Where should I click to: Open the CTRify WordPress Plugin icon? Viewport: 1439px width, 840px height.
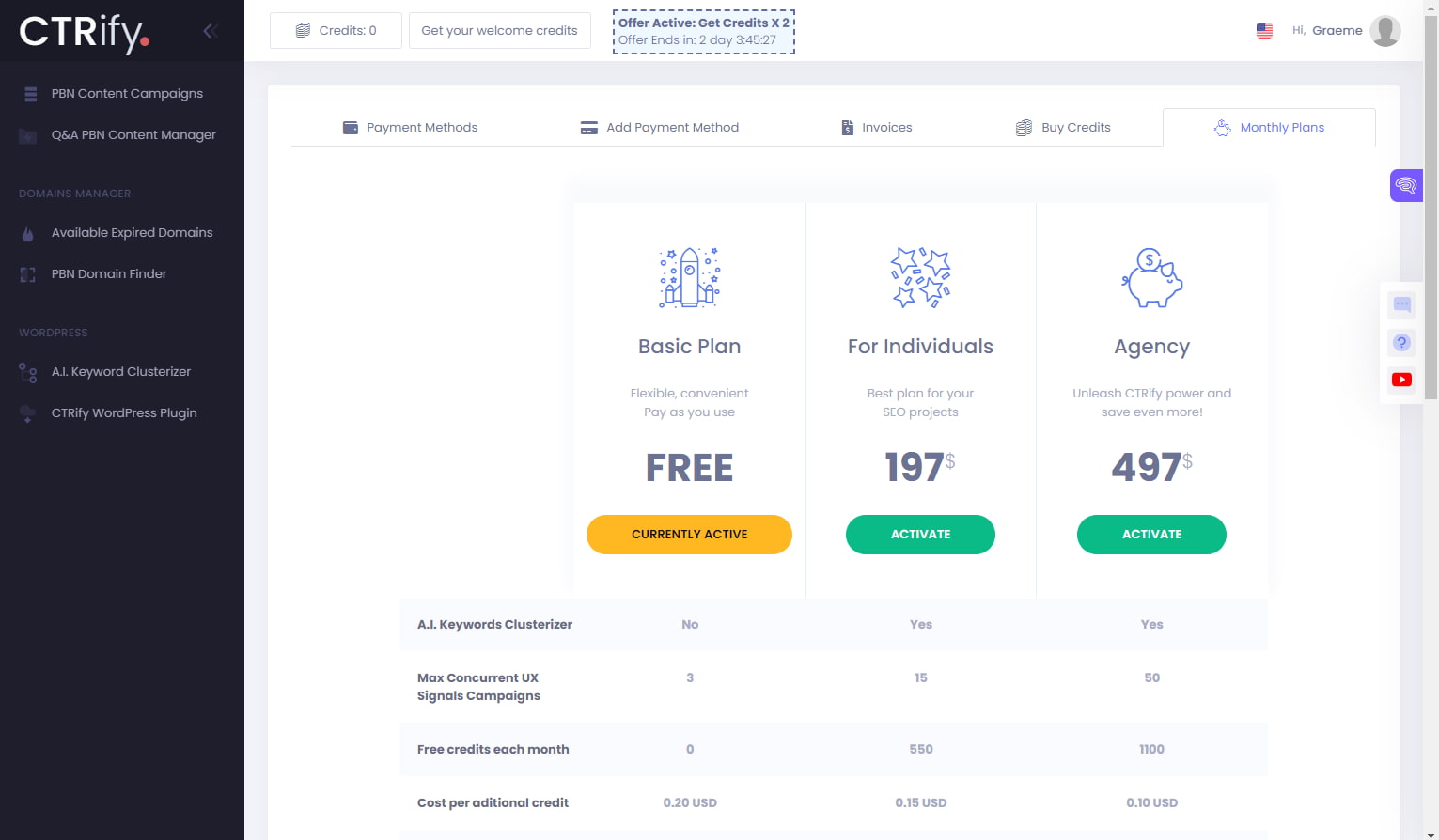pyautogui.click(x=27, y=412)
